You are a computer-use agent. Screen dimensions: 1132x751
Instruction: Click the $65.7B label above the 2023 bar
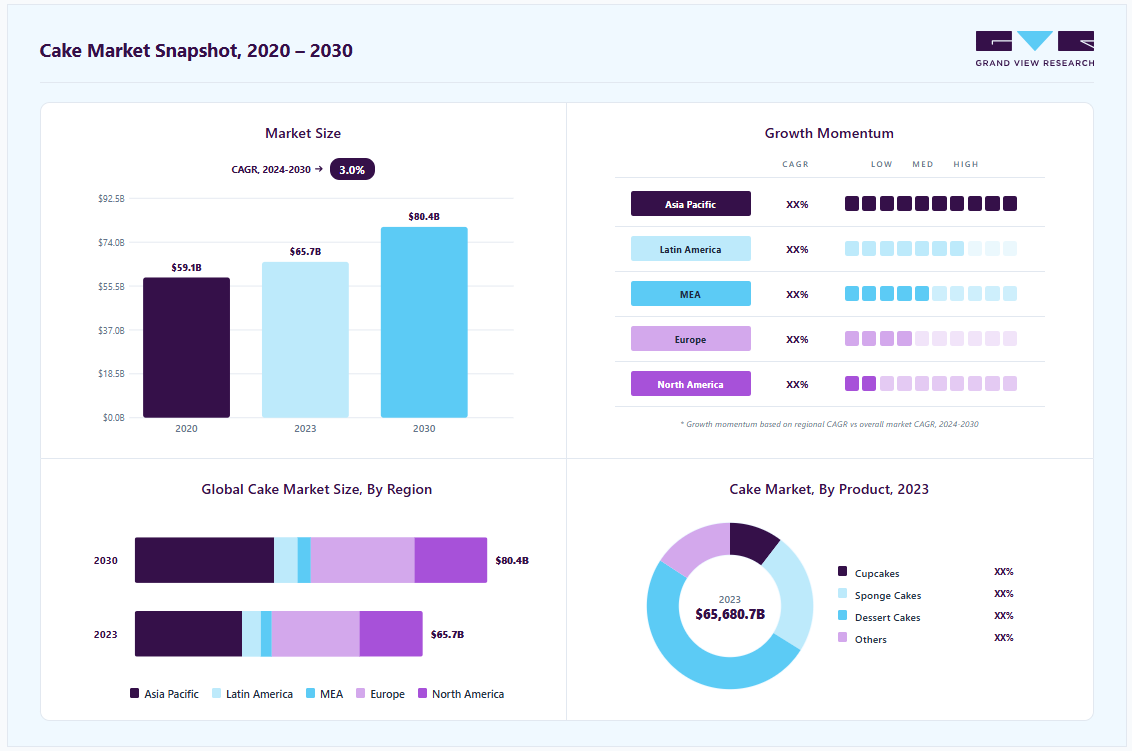pyautogui.click(x=305, y=251)
